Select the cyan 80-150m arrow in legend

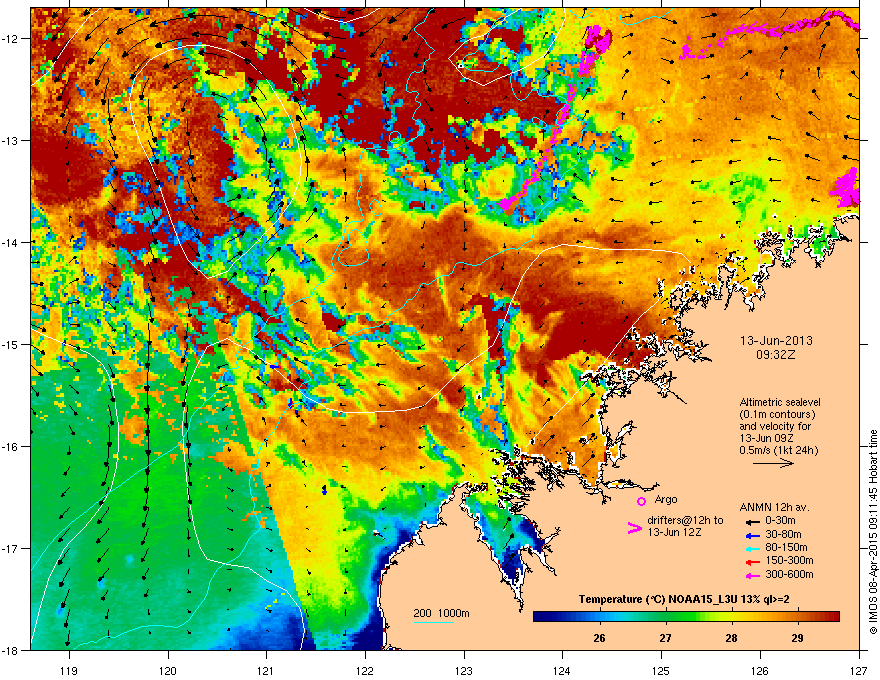point(753,548)
